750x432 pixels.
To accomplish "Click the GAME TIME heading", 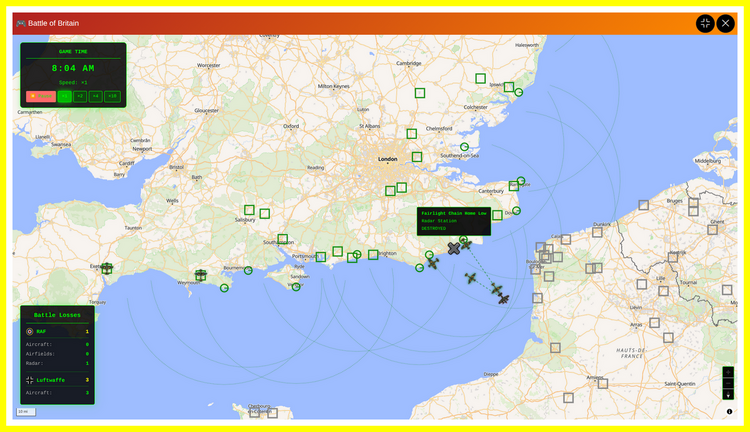I will click(x=73, y=52).
